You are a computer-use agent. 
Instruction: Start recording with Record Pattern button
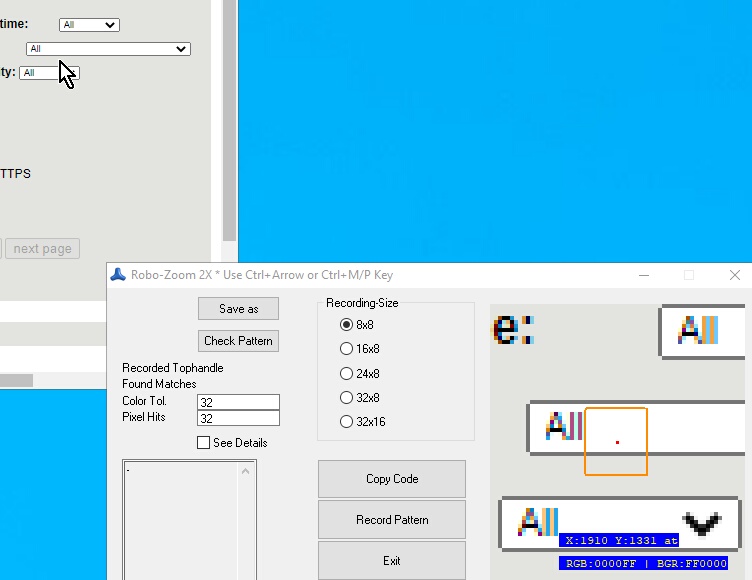[392, 520]
